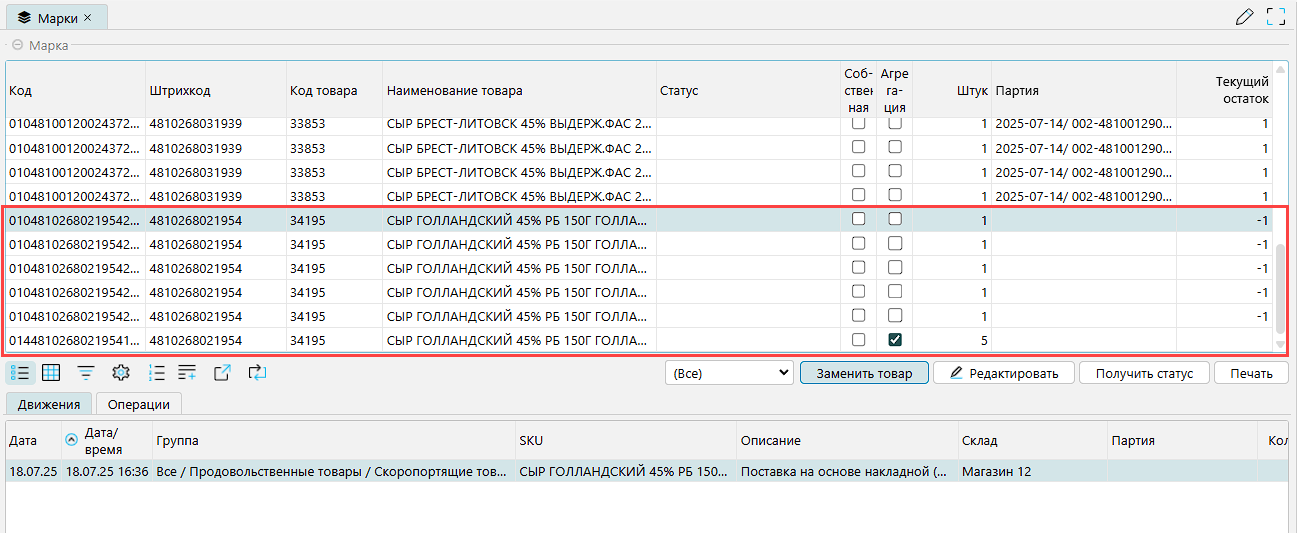Click the Получить статус button
The image size is (1297, 533).
(x=1144, y=373)
